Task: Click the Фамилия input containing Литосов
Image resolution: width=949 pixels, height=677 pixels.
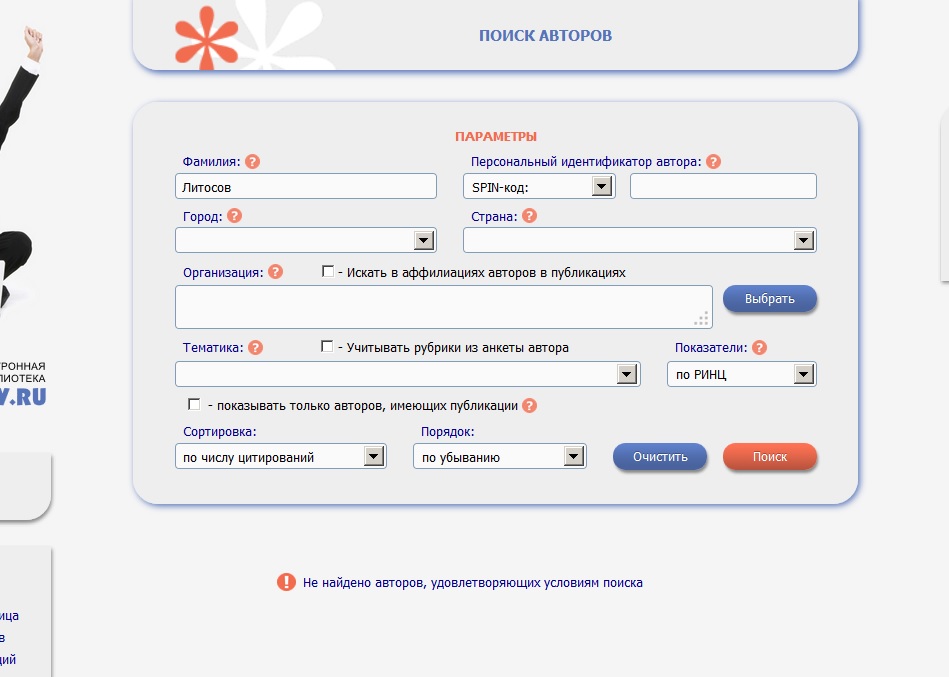Action: pos(305,186)
